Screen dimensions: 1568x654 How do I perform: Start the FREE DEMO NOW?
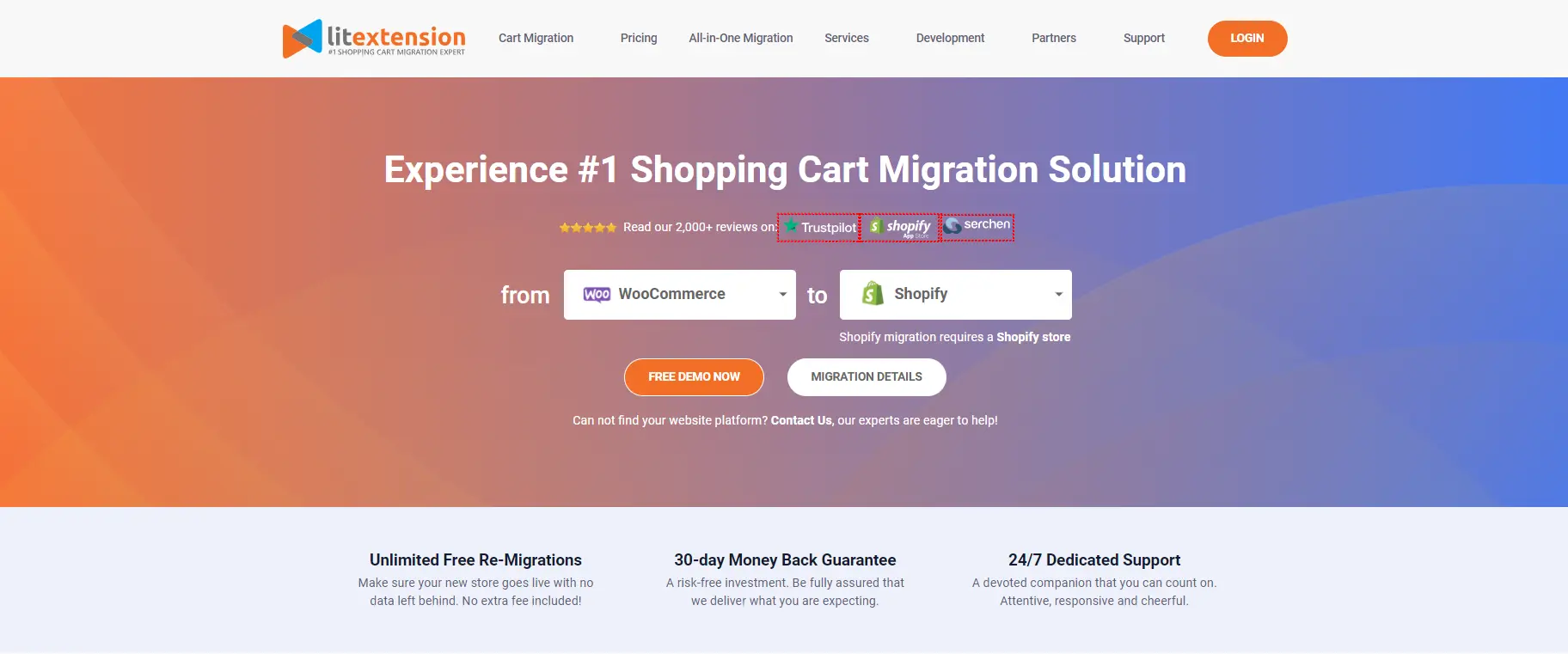pyautogui.click(x=694, y=377)
